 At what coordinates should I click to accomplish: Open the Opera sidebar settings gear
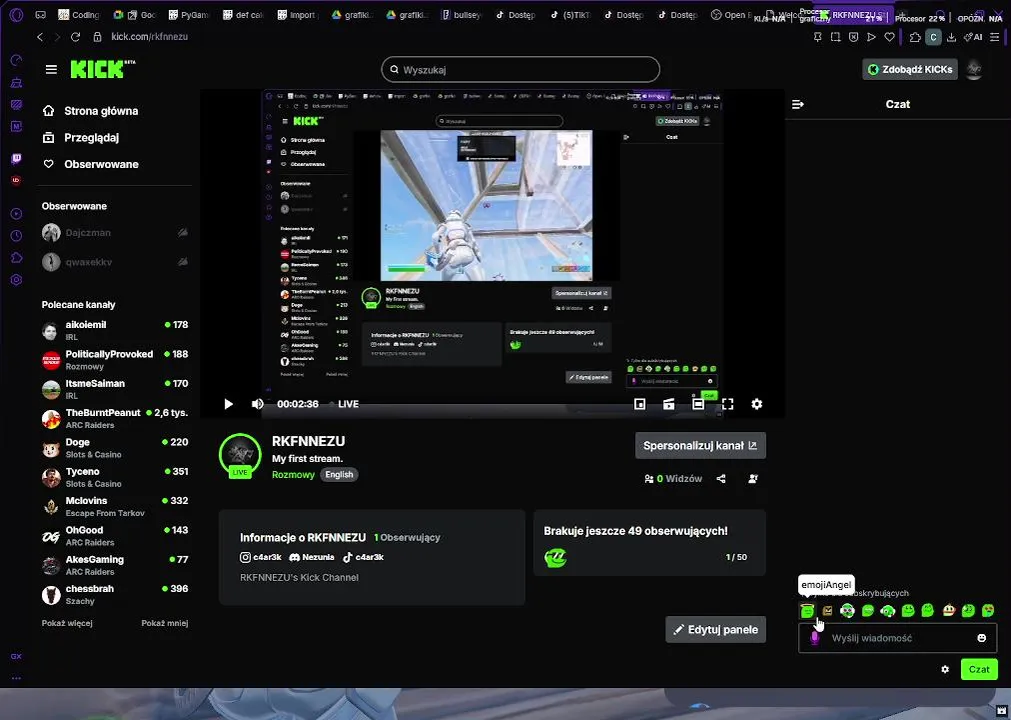click(x=16, y=280)
